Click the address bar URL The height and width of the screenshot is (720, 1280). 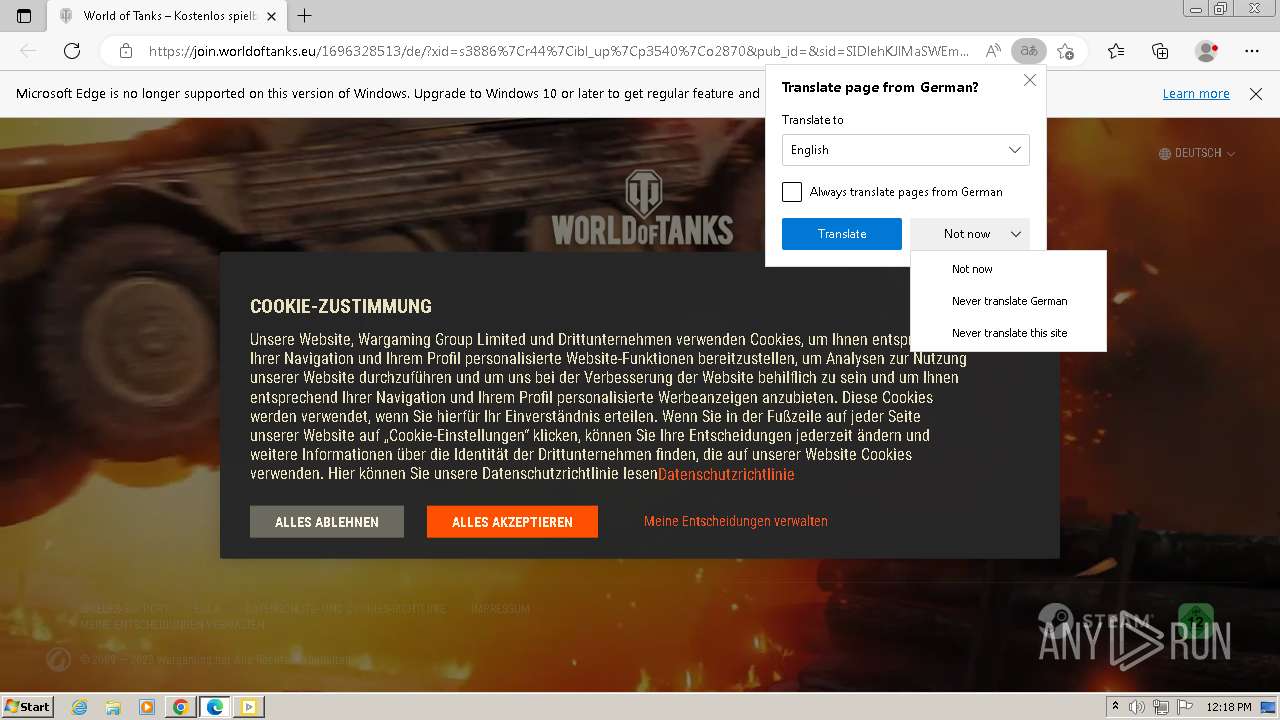pyautogui.click(x=558, y=51)
